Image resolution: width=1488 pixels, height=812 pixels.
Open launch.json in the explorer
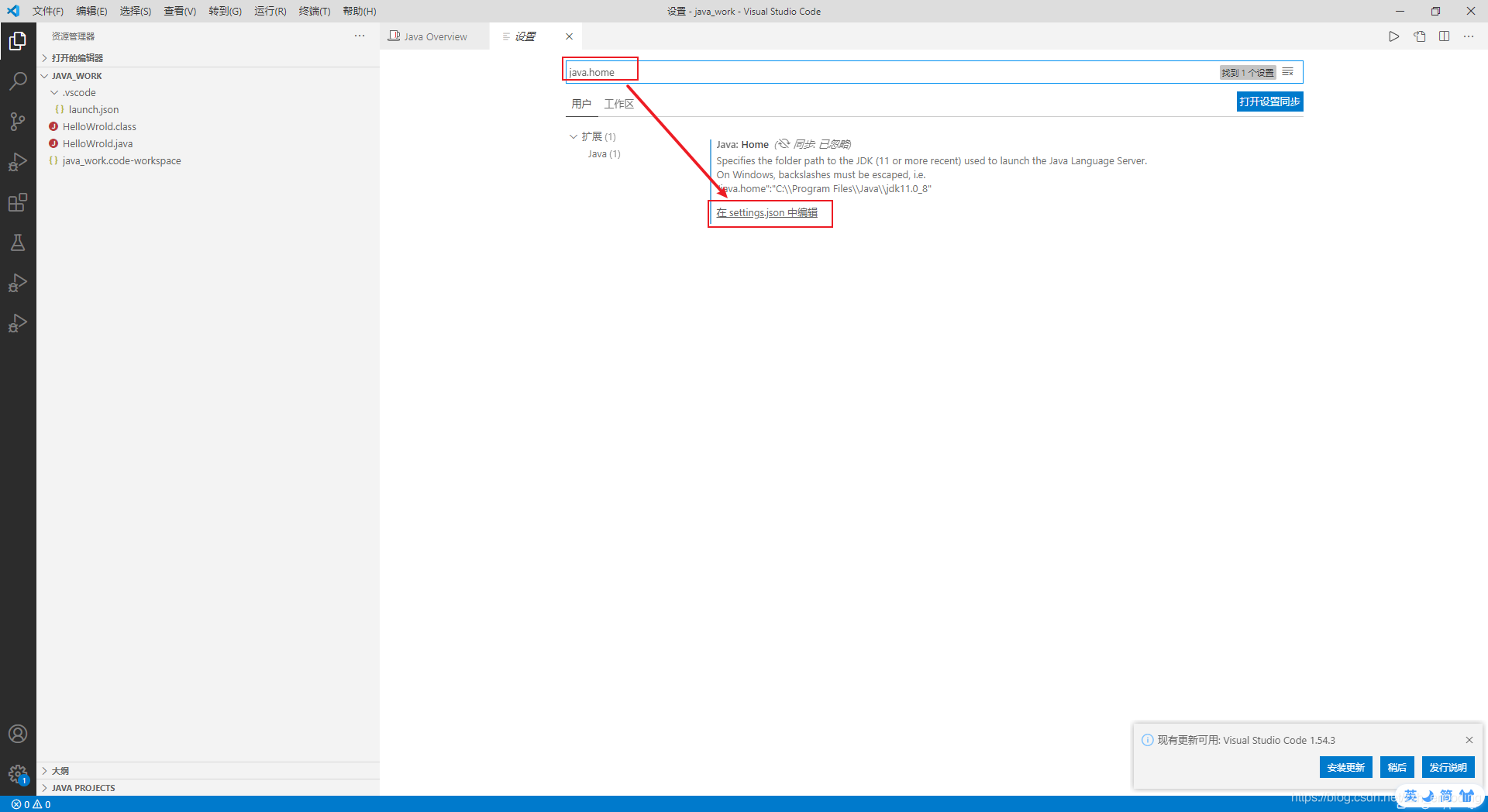(x=93, y=109)
